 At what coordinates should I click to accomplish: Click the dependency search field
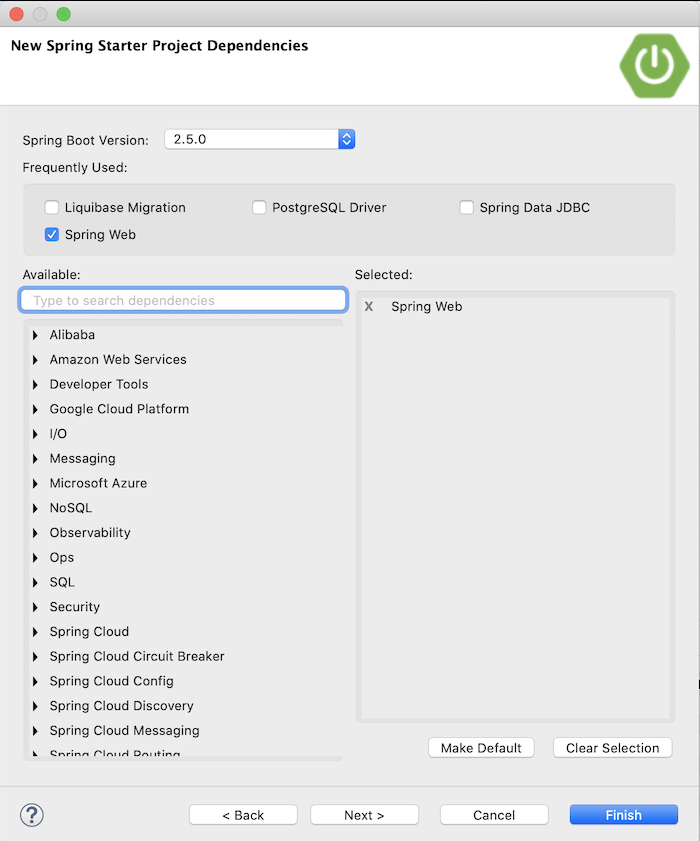pos(183,300)
